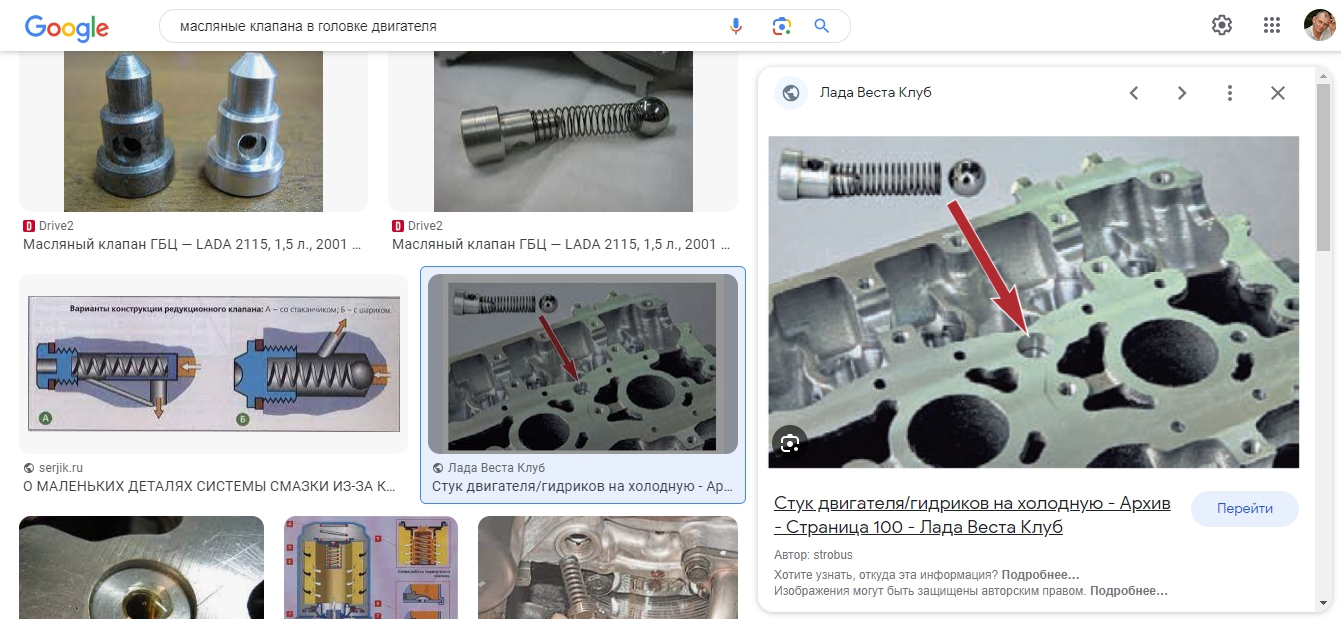
Task: Open Google apps grid
Action: click(x=1272, y=26)
